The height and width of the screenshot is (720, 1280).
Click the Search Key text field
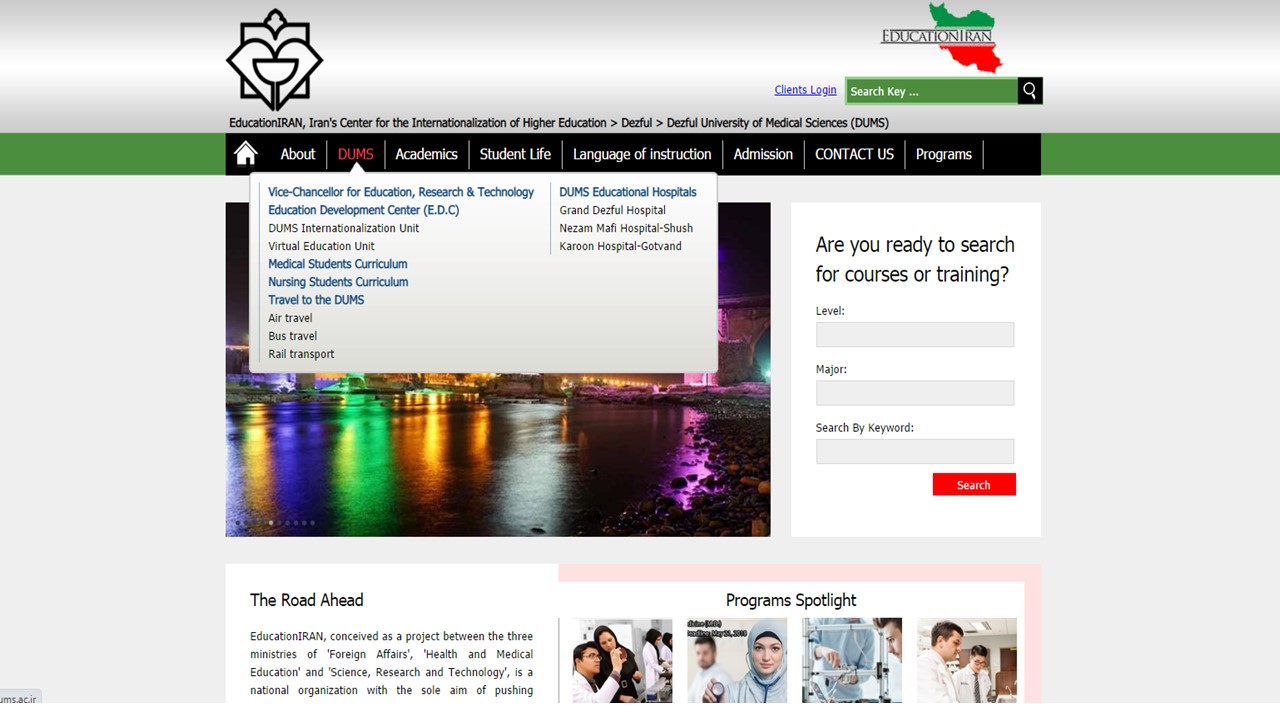pos(931,91)
